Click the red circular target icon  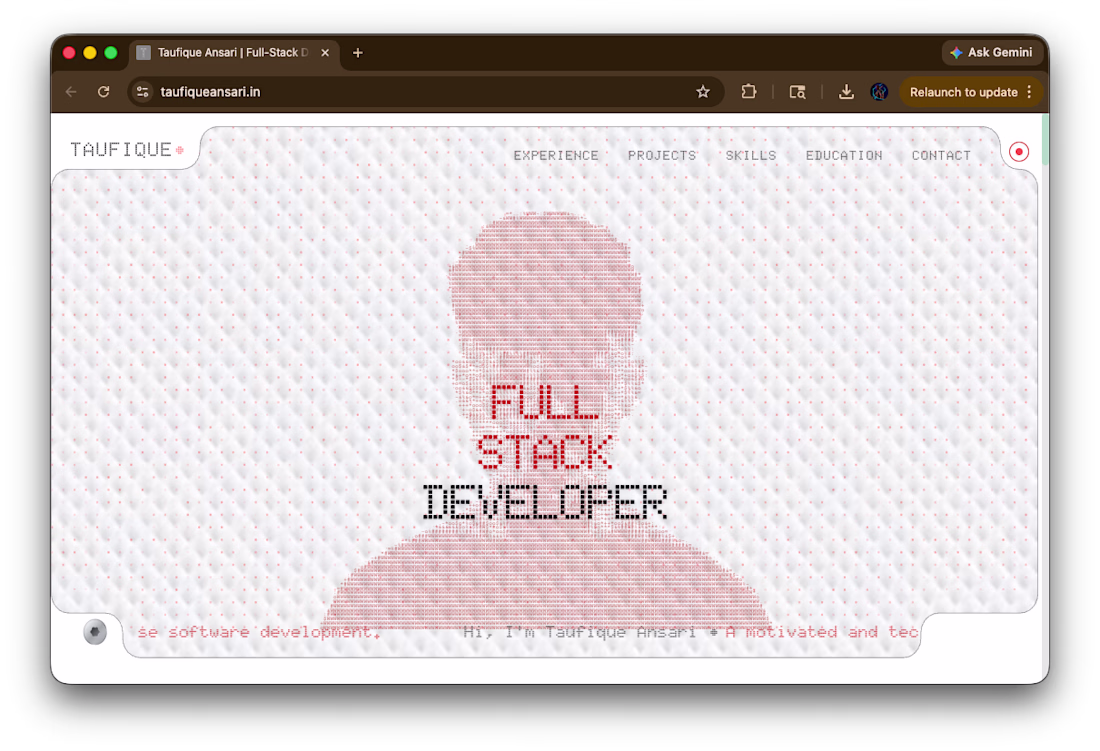tap(1019, 151)
